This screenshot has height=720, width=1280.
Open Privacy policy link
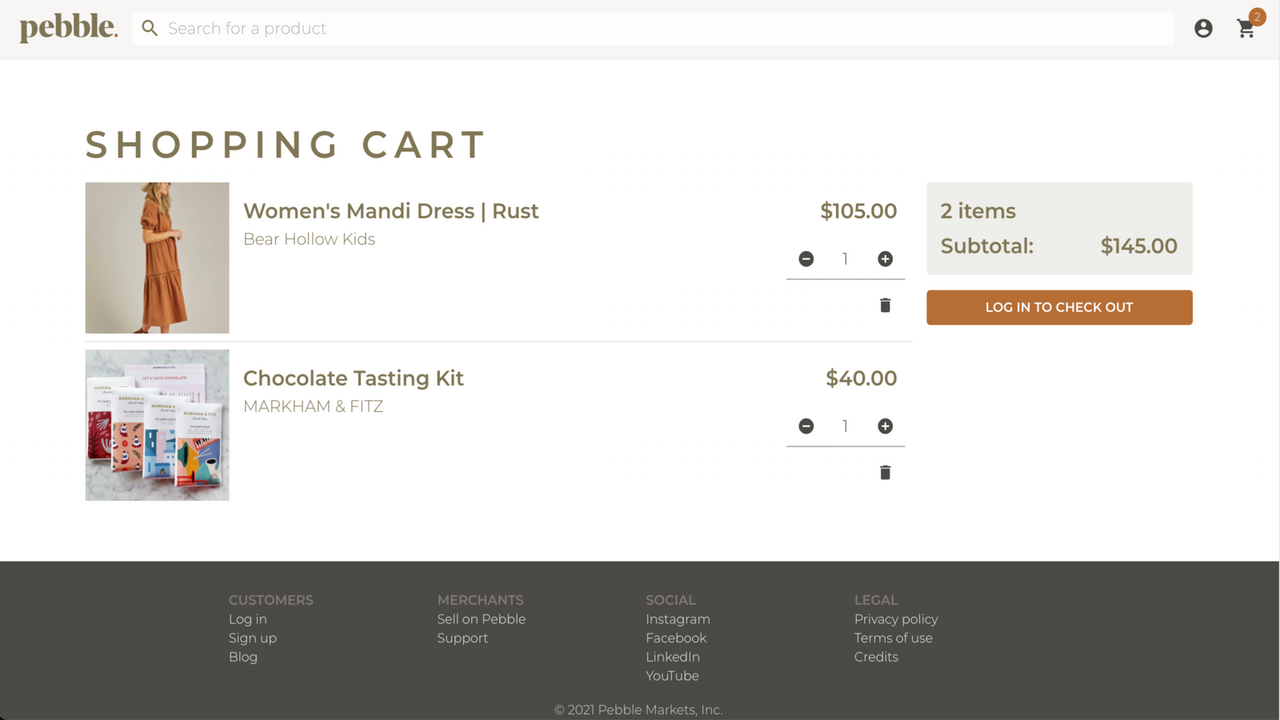tap(896, 619)
